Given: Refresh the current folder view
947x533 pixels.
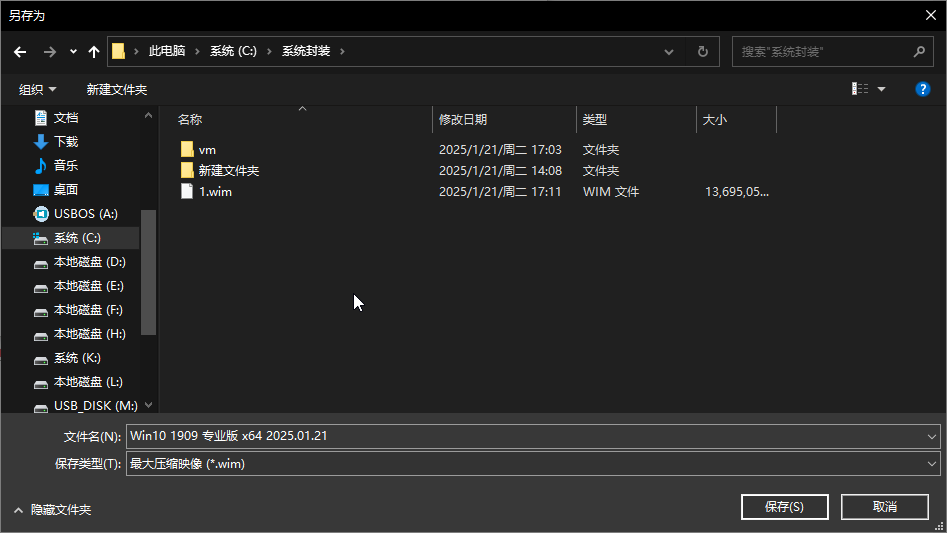Looking at the screenshot, I should tap(702, 52).
